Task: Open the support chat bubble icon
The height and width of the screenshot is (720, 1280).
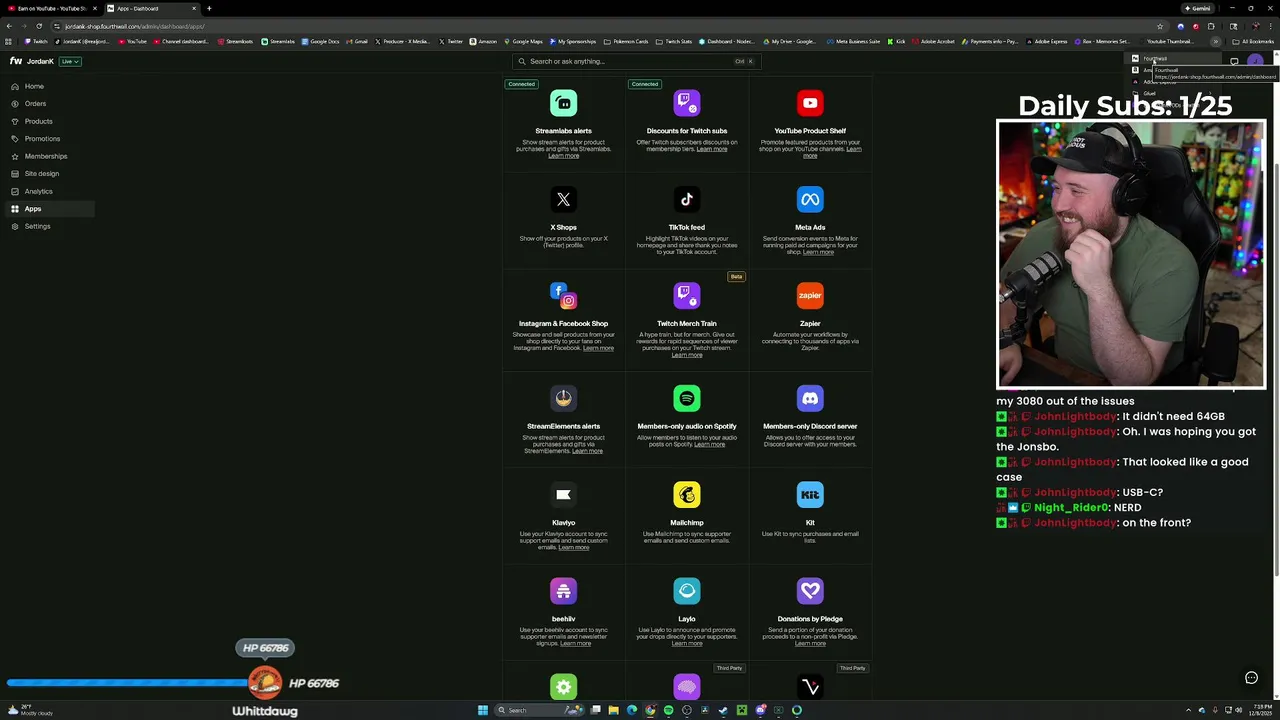Action: click(x=1251, y=678)
